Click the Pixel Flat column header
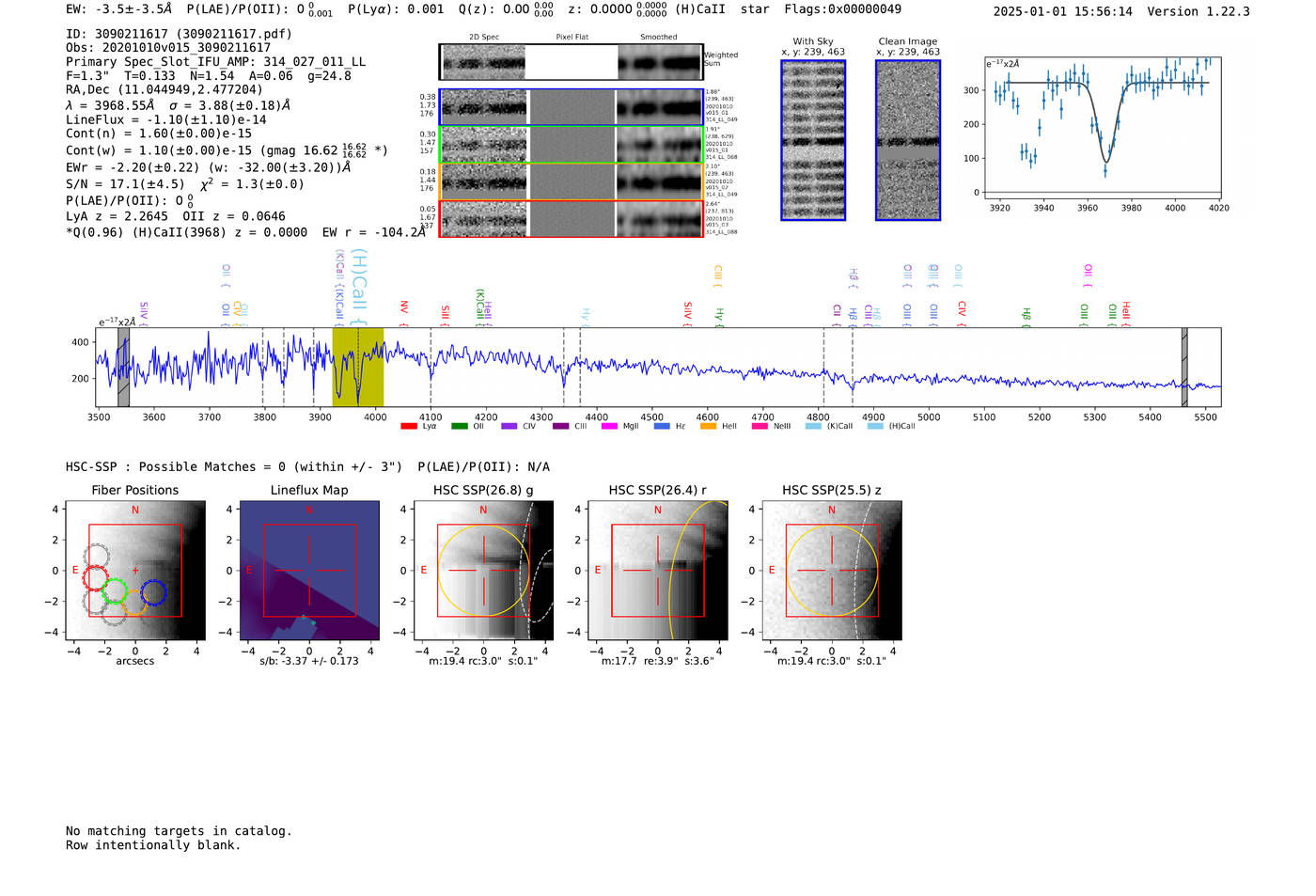 (x=572, y=38)
